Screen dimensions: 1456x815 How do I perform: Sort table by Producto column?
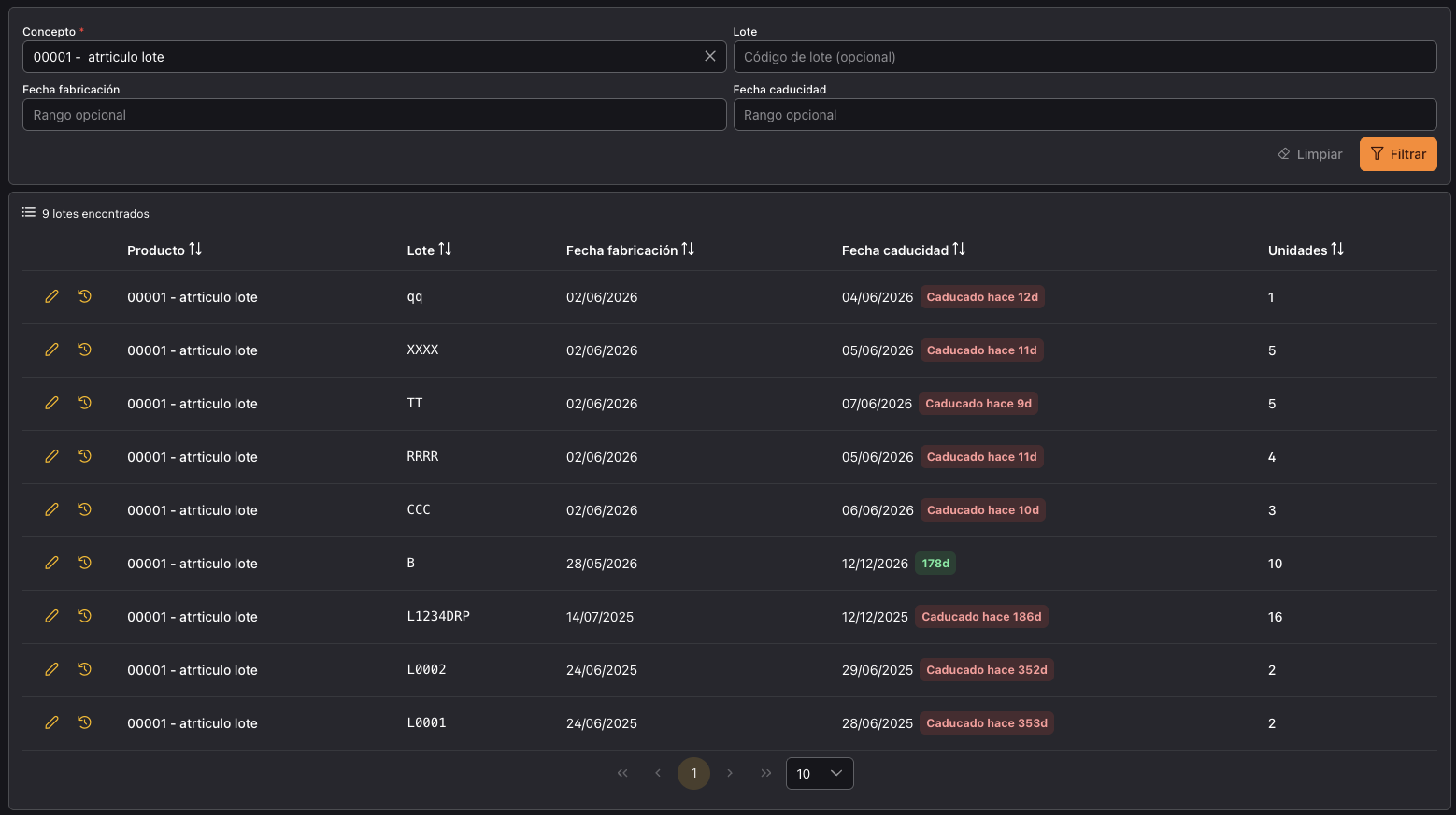[164, 250]
